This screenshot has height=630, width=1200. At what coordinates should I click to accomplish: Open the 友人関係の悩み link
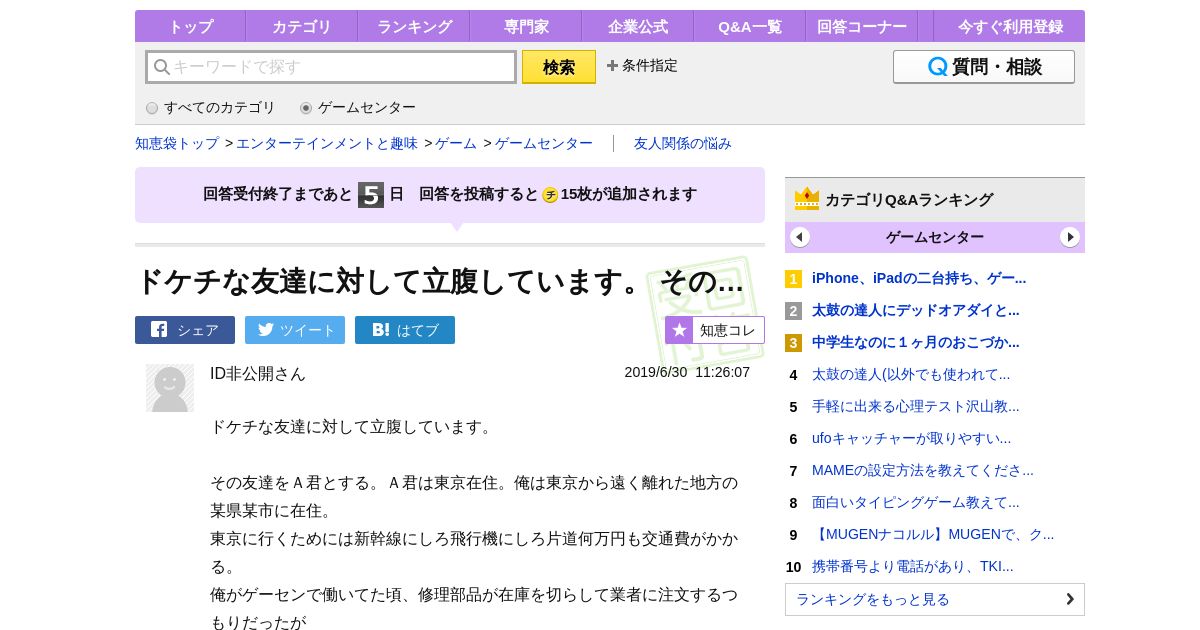pyautogui.click(x=683, y=143)
